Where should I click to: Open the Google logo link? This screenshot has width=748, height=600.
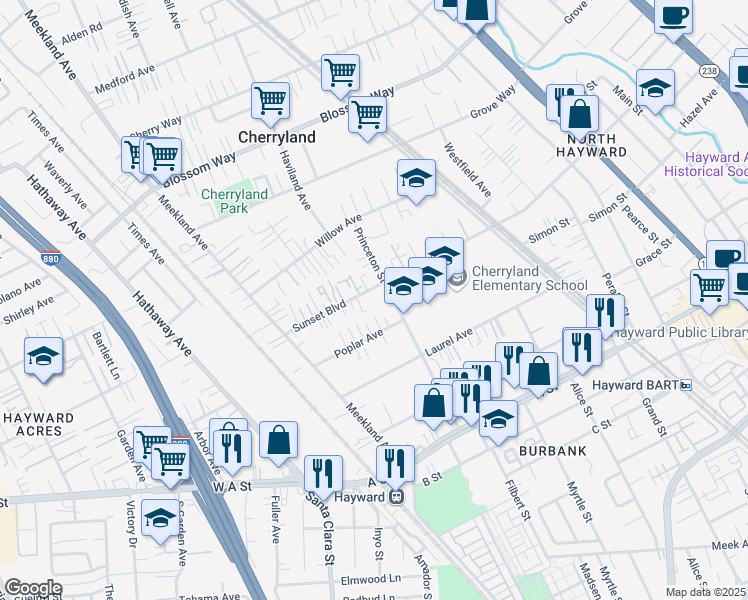point(33,589)
